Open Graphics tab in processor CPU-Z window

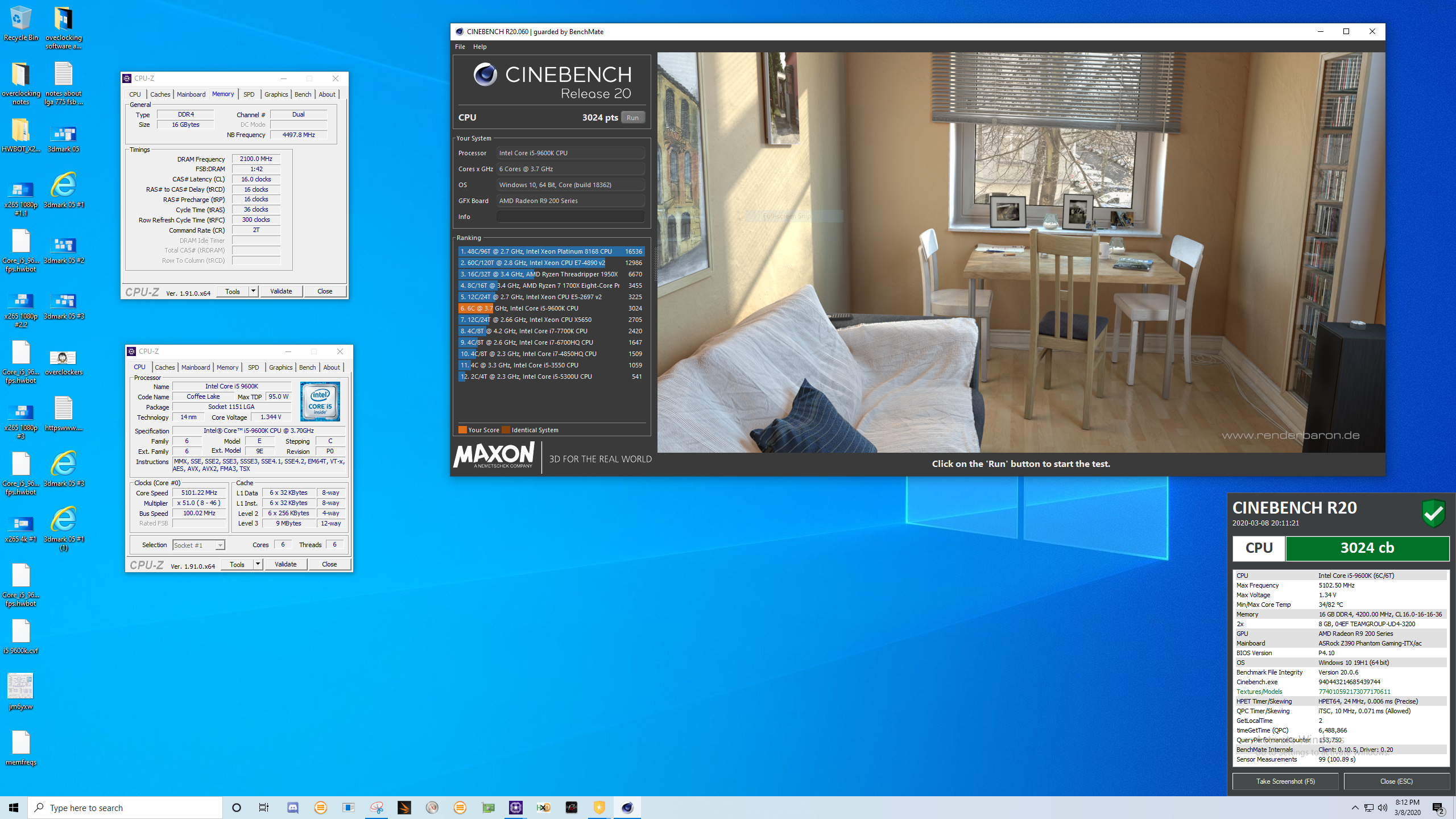281,367
